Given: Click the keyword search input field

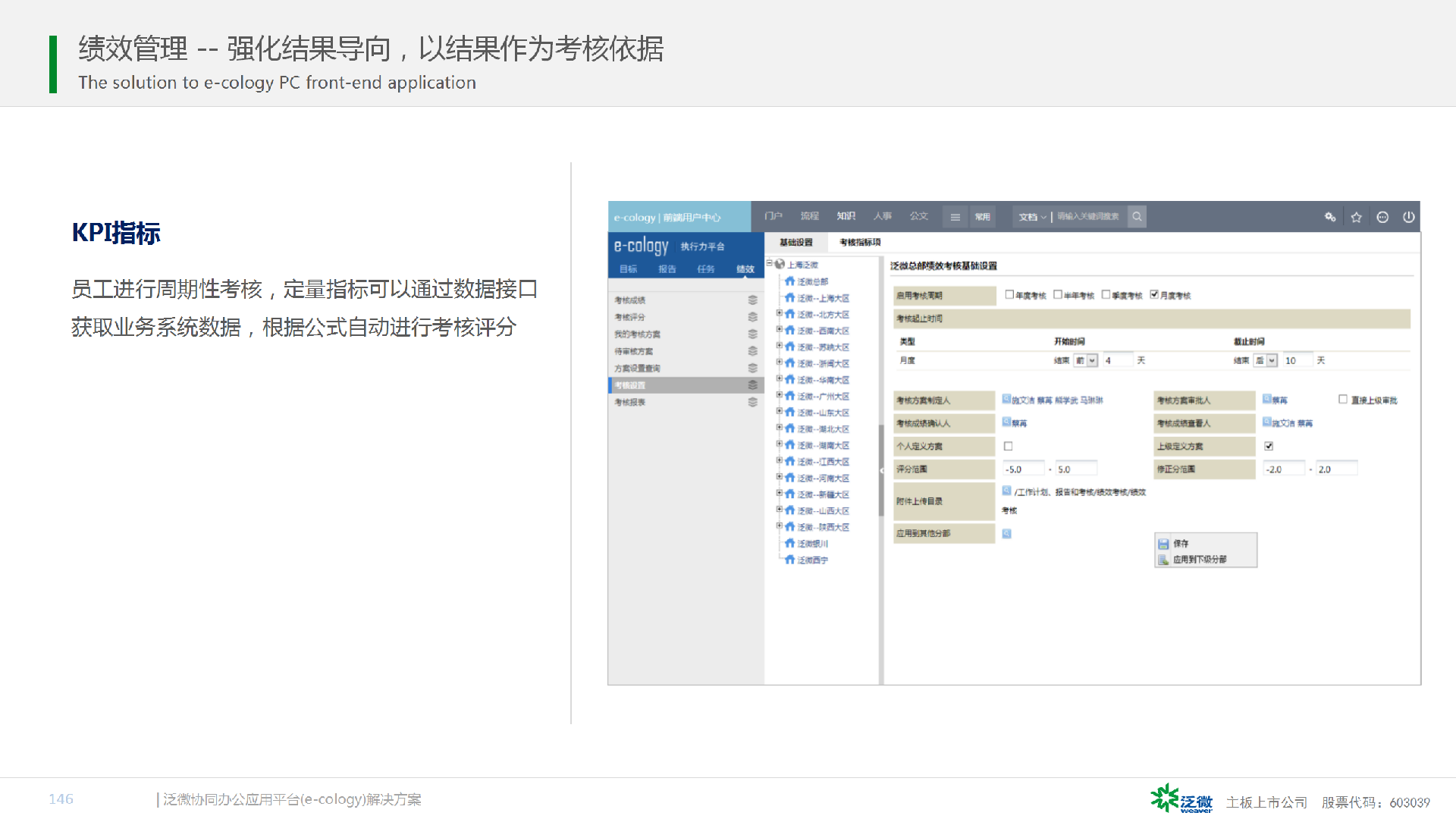Looking at the screenshot, I should pyautogui.click(x=1089, y=217).
